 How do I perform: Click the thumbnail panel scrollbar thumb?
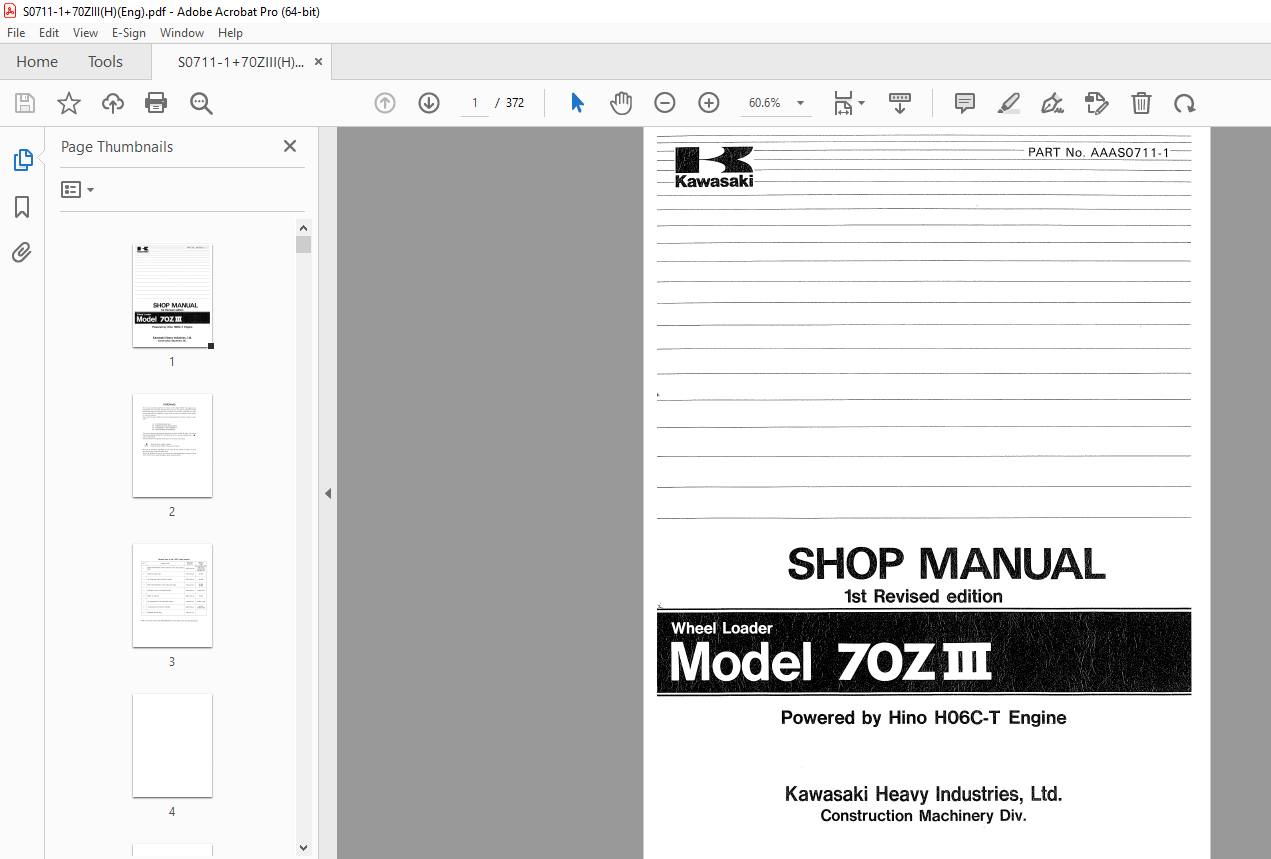(x=304, y=244)
